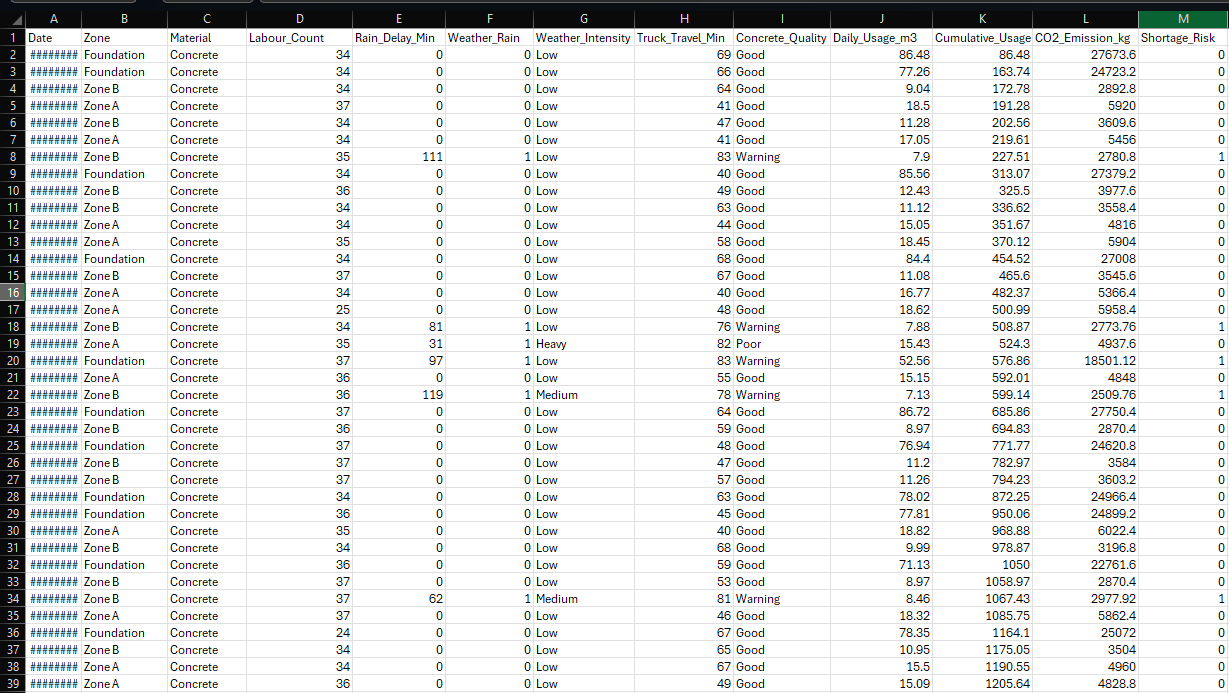Click the cumulative usage value 1050

tap(983, 565)
